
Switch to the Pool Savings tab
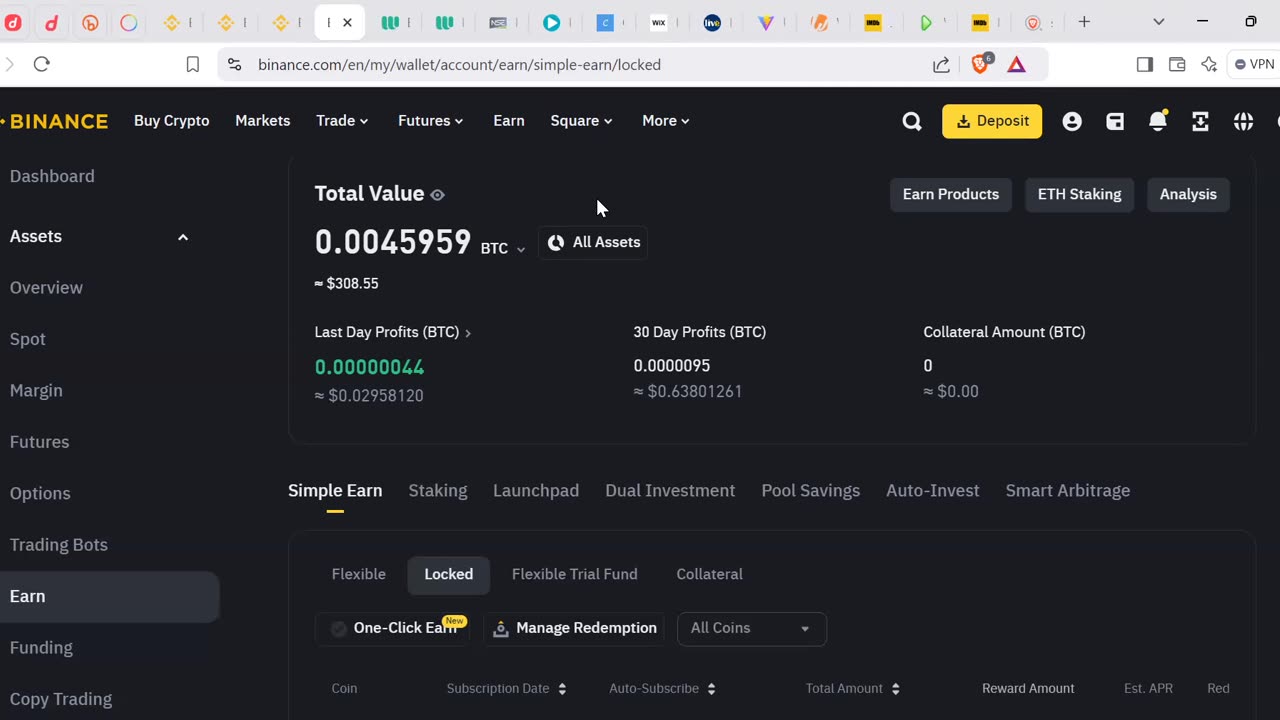811,491
